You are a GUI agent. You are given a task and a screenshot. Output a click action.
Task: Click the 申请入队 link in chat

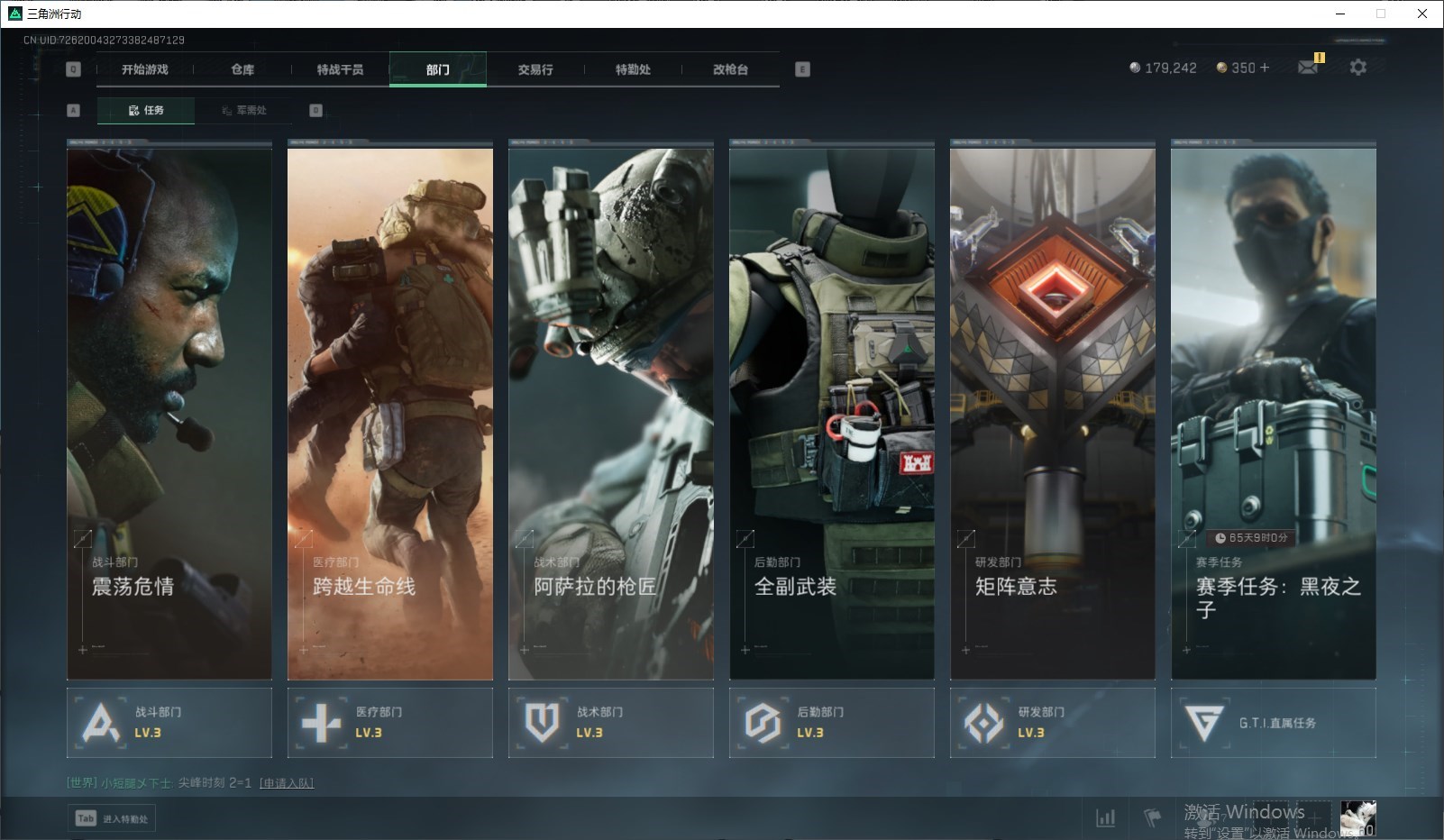[287, 782]
